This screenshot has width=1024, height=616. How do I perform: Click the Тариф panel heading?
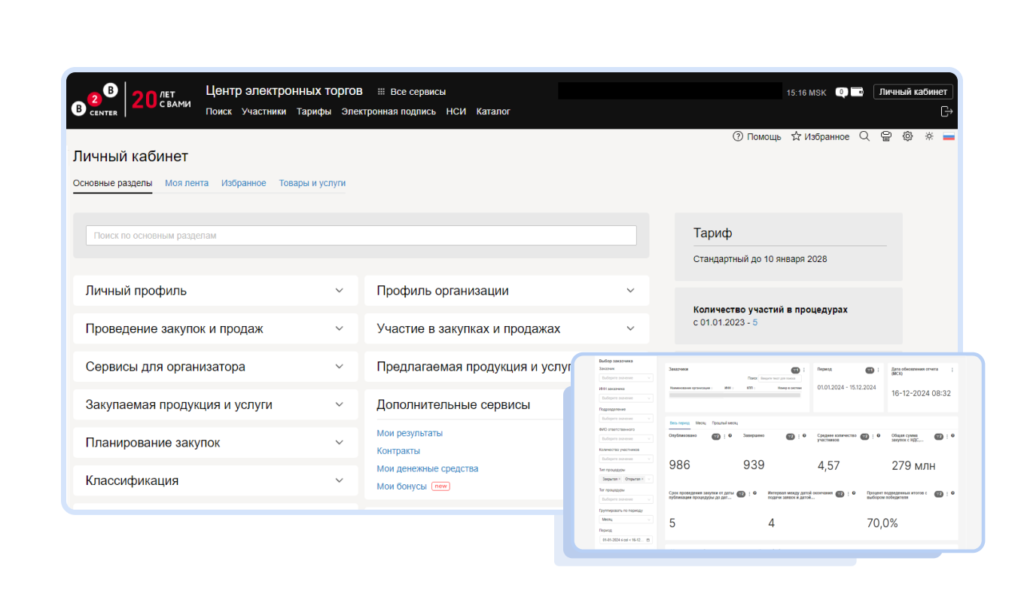[x=712, y=233]
